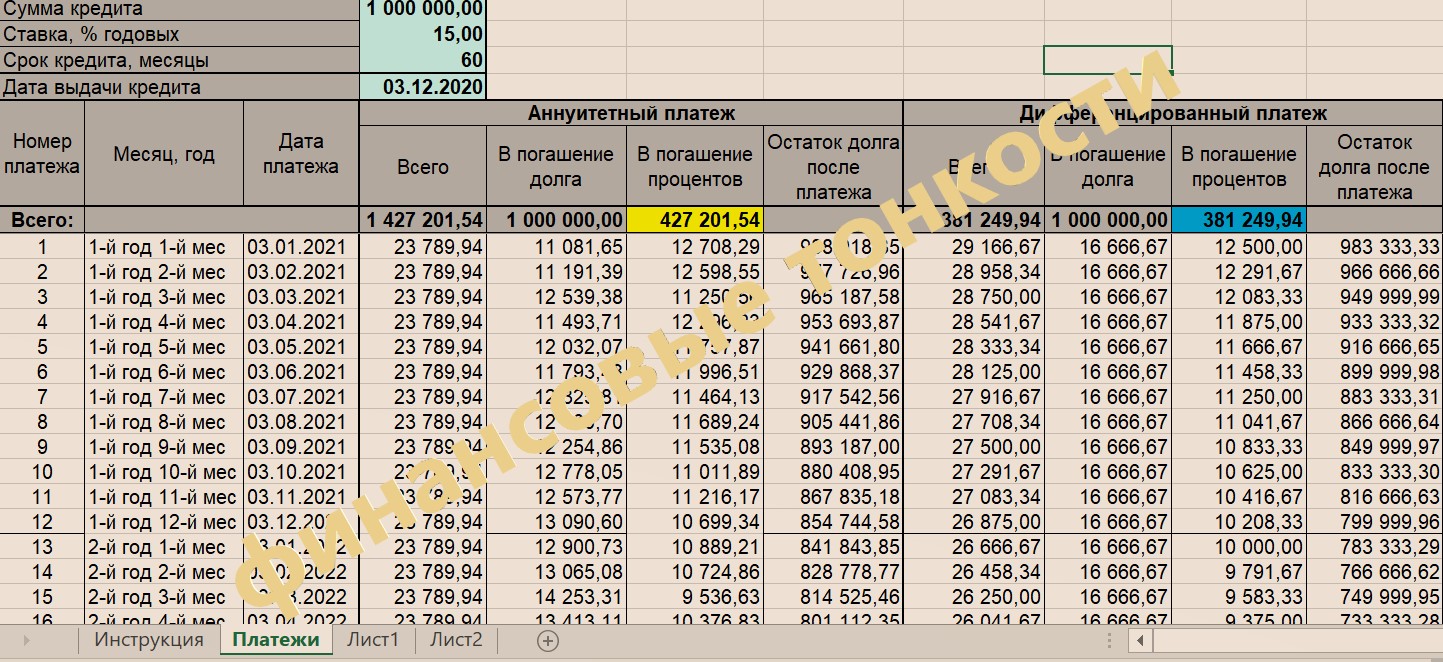Click annuity 'В погашение процентов' column header
This screenshot has width=1443, height=662.
695,167
